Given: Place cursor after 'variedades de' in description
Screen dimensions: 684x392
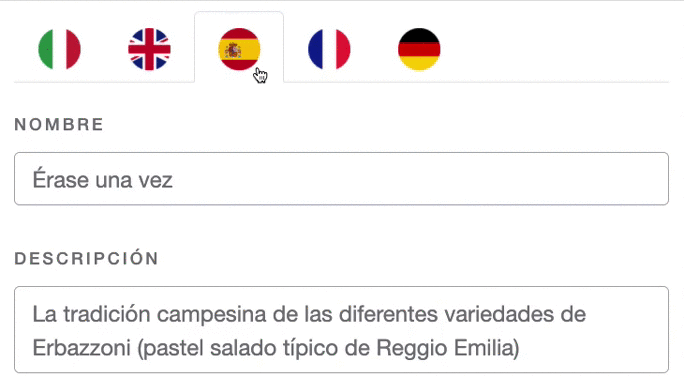Looking at the screenshot, I should click(588, 314).
